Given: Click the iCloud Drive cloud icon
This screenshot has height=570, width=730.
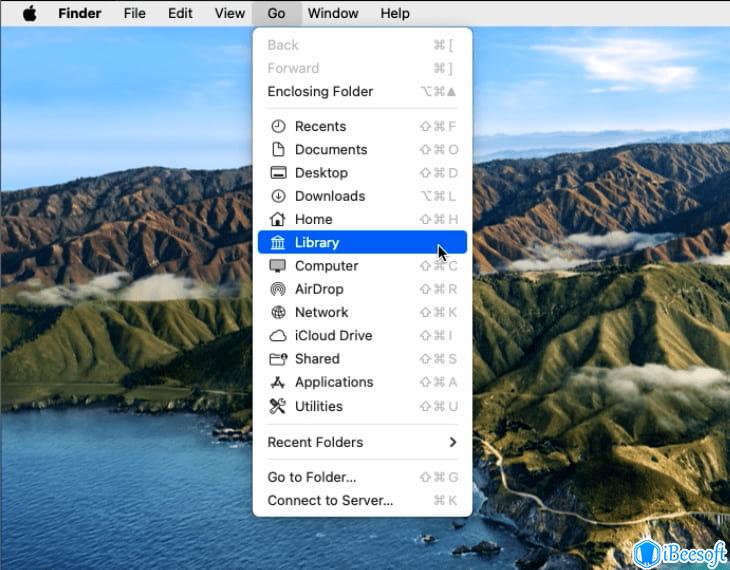Looking at the screenshot, I should click(x=277, y=336).
